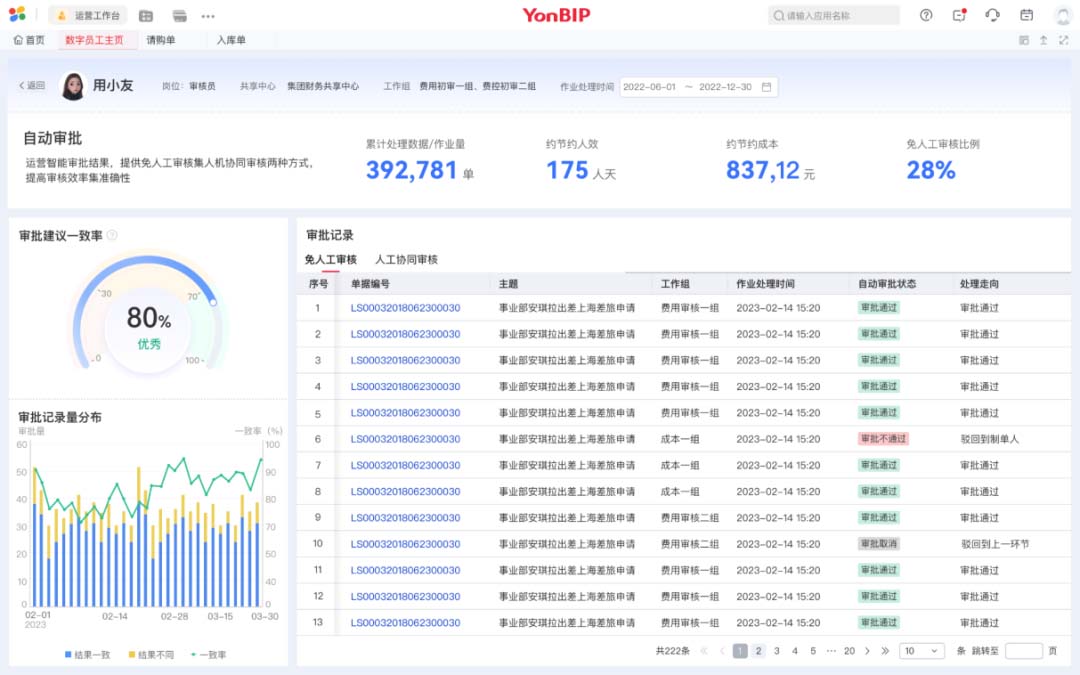This screenshot has width=1080, height=675.
Task: Open the 作业处理时间 date range field
Action: pos(698,87)
